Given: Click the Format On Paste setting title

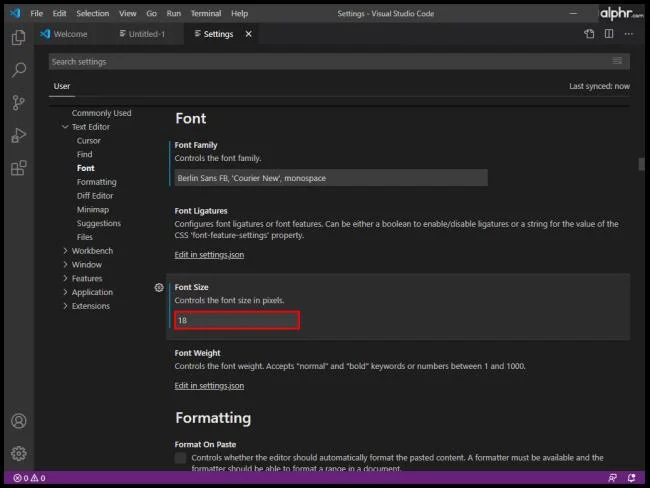Looking at the screenshot, I should tap(205, 444).
